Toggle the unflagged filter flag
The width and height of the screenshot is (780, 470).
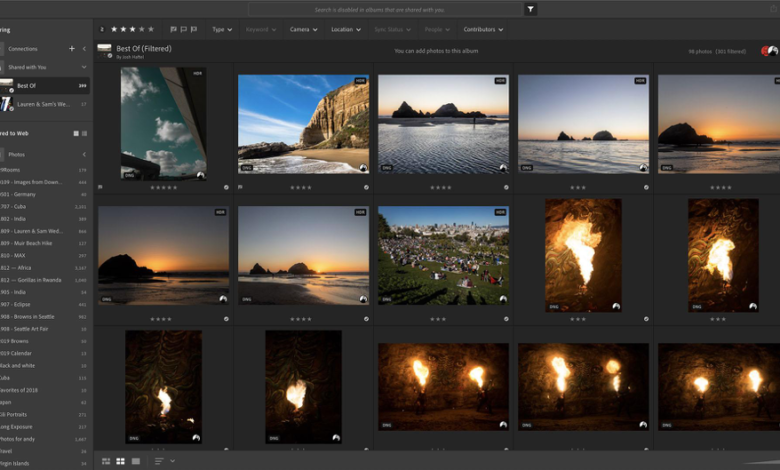click(184, 30)
